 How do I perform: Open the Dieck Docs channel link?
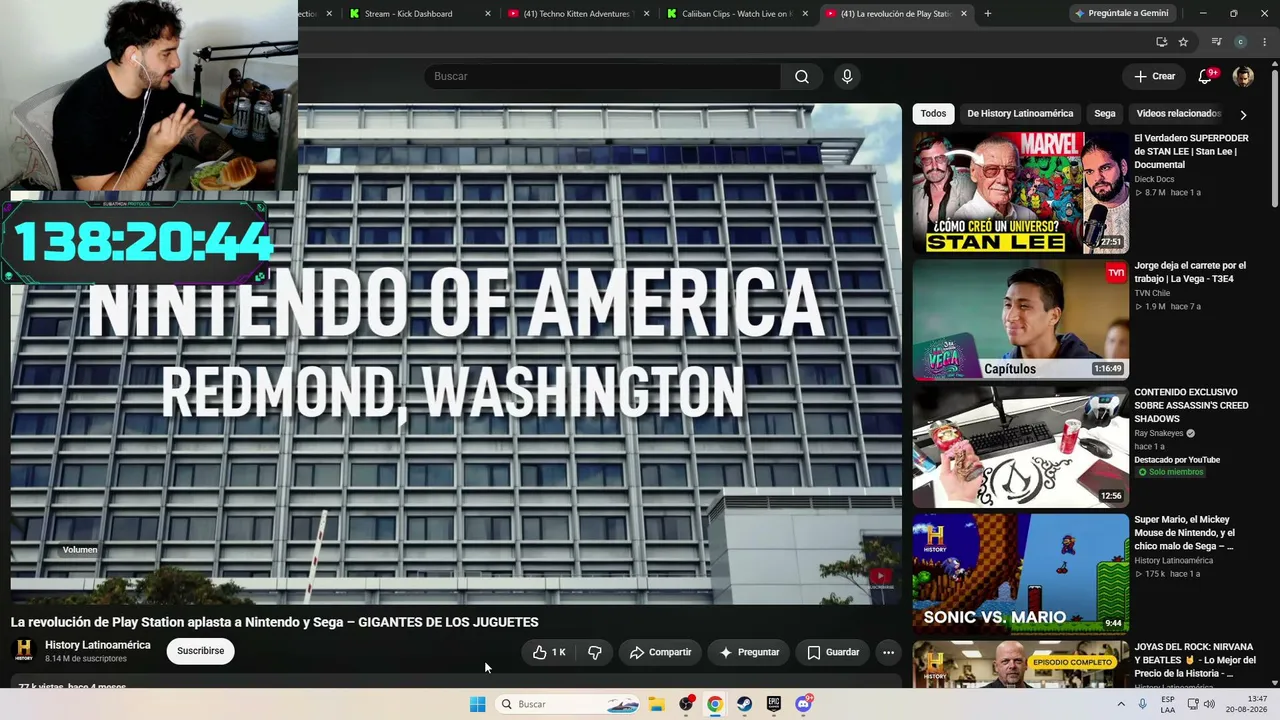[x=1154, y=180]
